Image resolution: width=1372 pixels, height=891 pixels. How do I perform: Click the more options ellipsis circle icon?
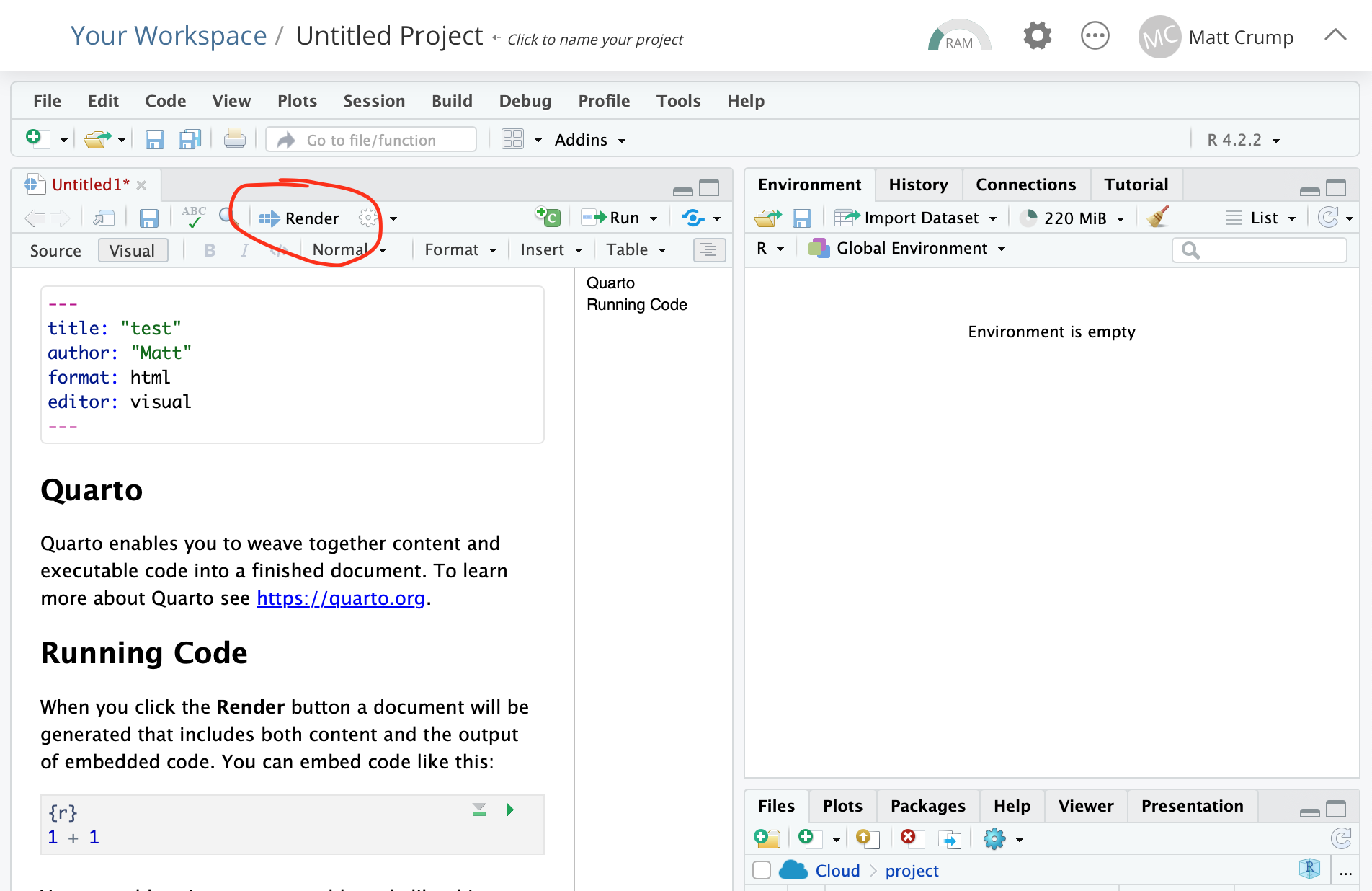(x=1095, y=35)
